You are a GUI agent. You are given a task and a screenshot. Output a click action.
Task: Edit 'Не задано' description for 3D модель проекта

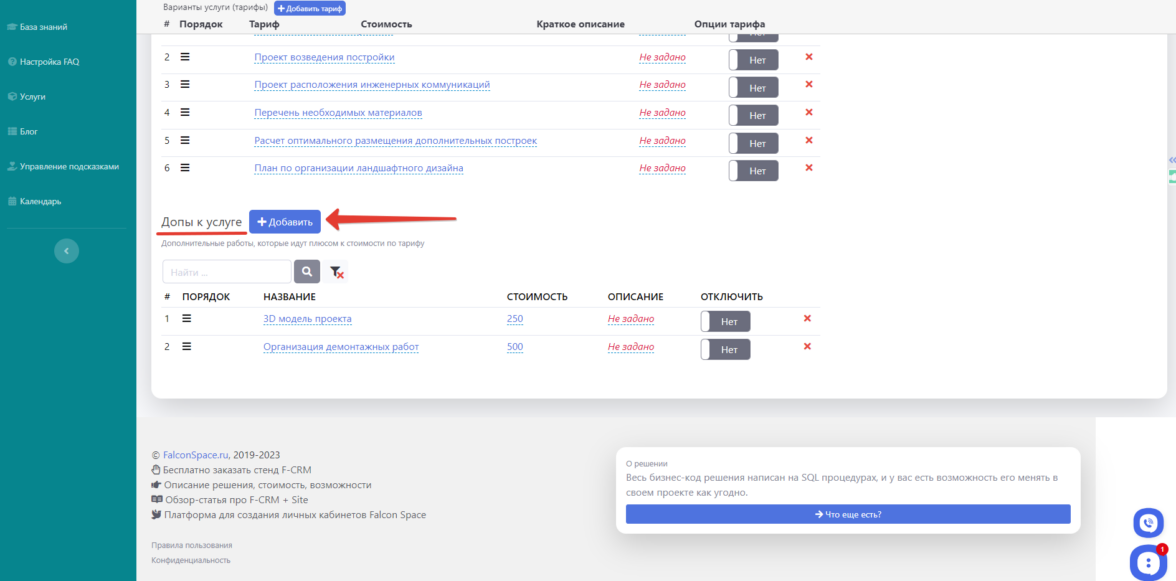tap(630, 319)
